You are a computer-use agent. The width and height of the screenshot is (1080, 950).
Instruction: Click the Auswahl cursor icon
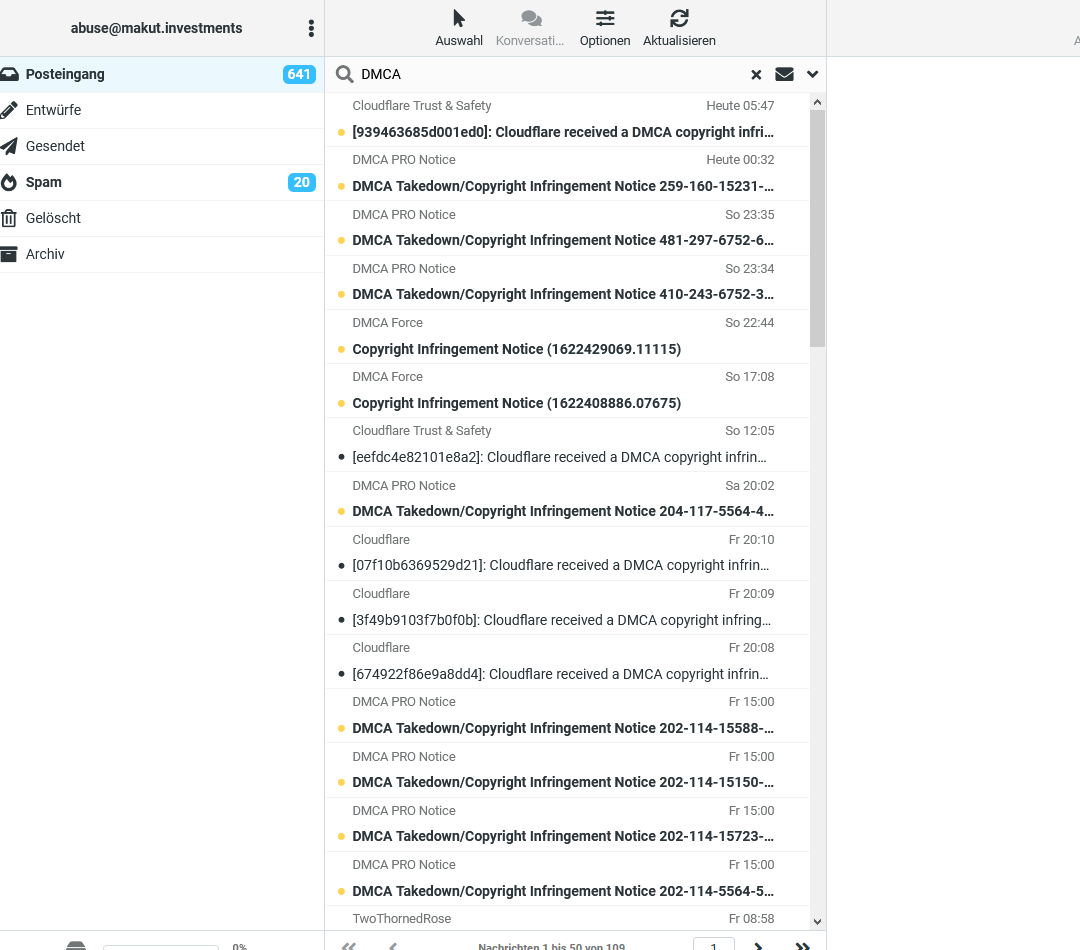[459, 19]
